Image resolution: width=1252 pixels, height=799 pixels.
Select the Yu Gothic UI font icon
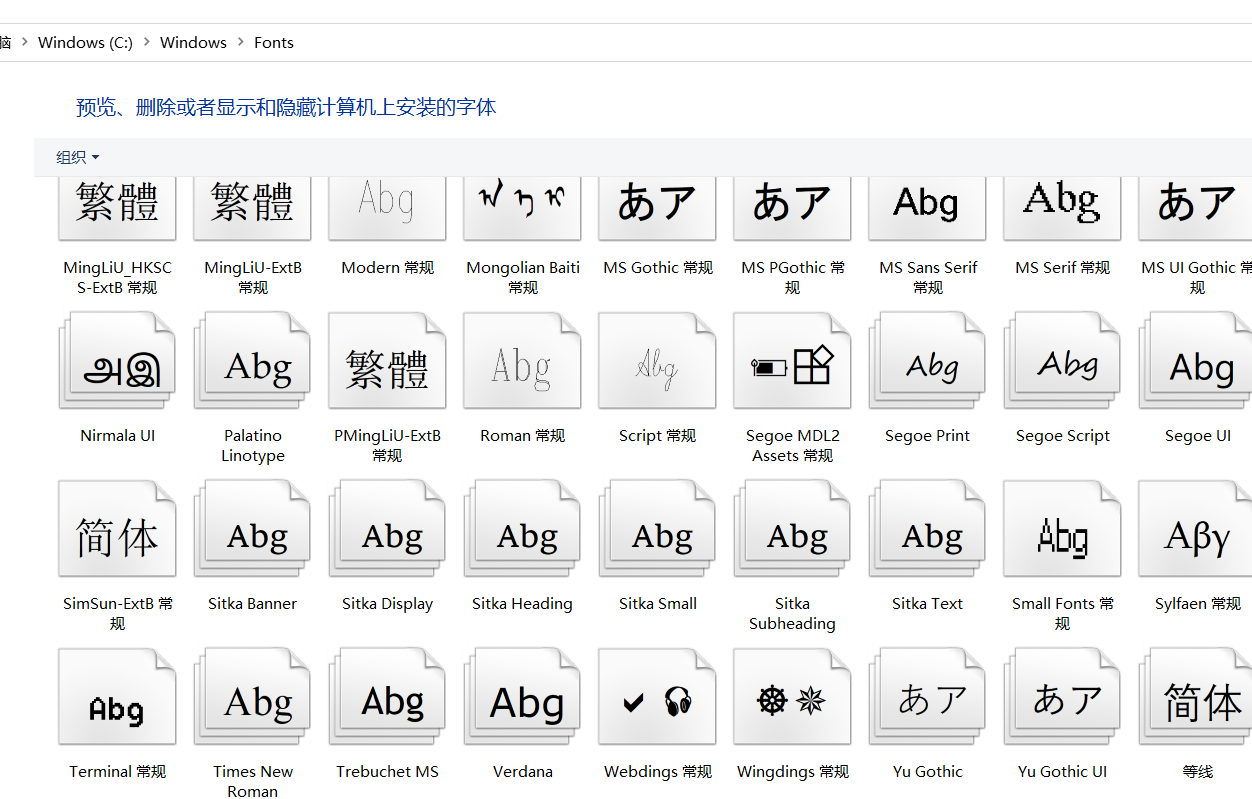[1062, 696]
